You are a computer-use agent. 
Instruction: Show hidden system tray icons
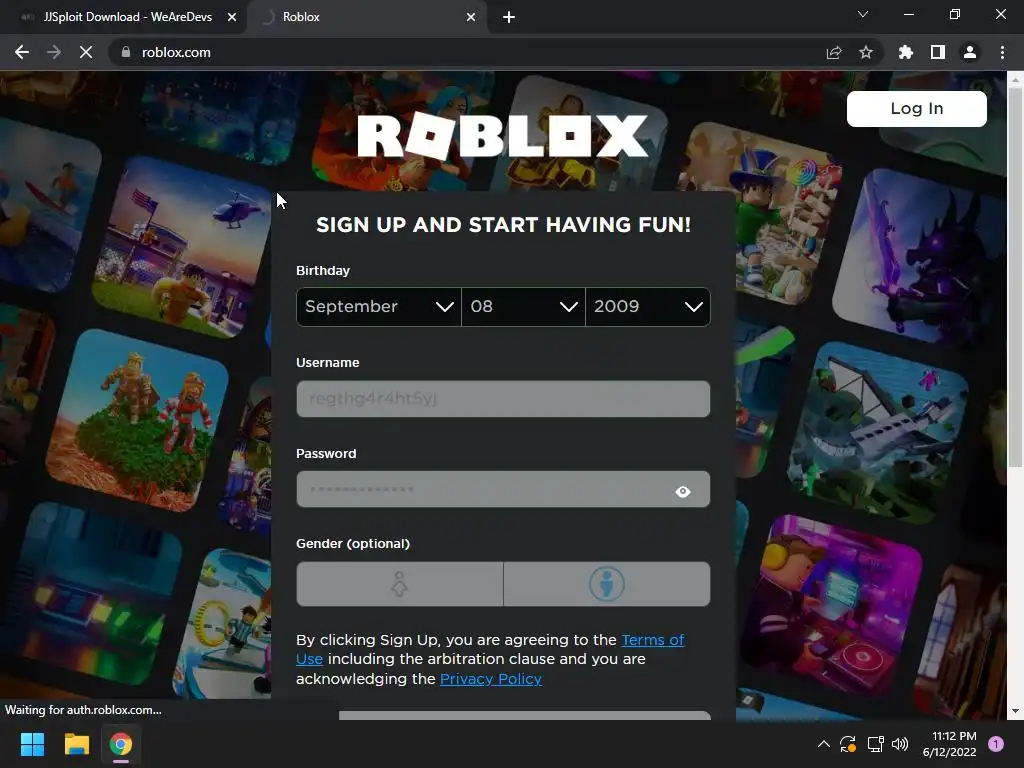tap(824, 744)
